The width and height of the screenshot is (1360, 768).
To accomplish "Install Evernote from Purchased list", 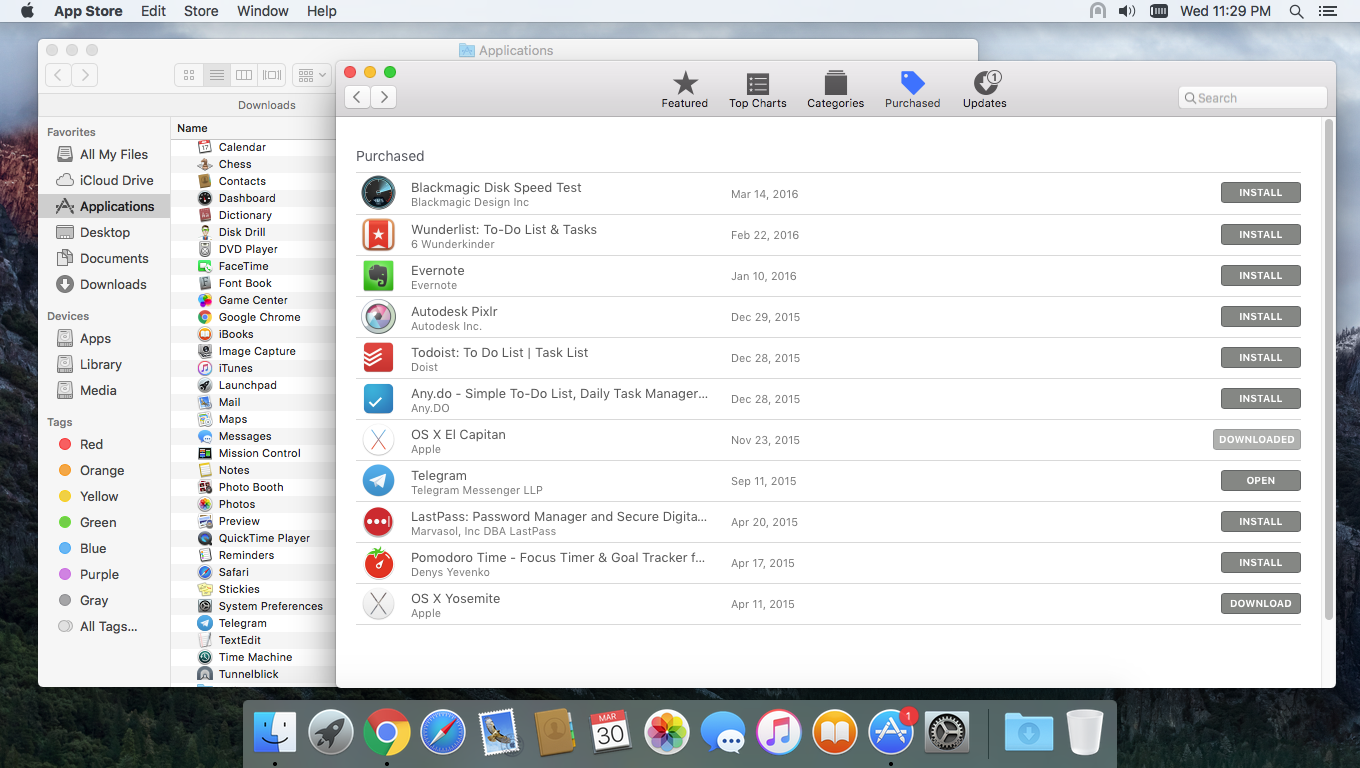I will click(x=1260, y=275).
